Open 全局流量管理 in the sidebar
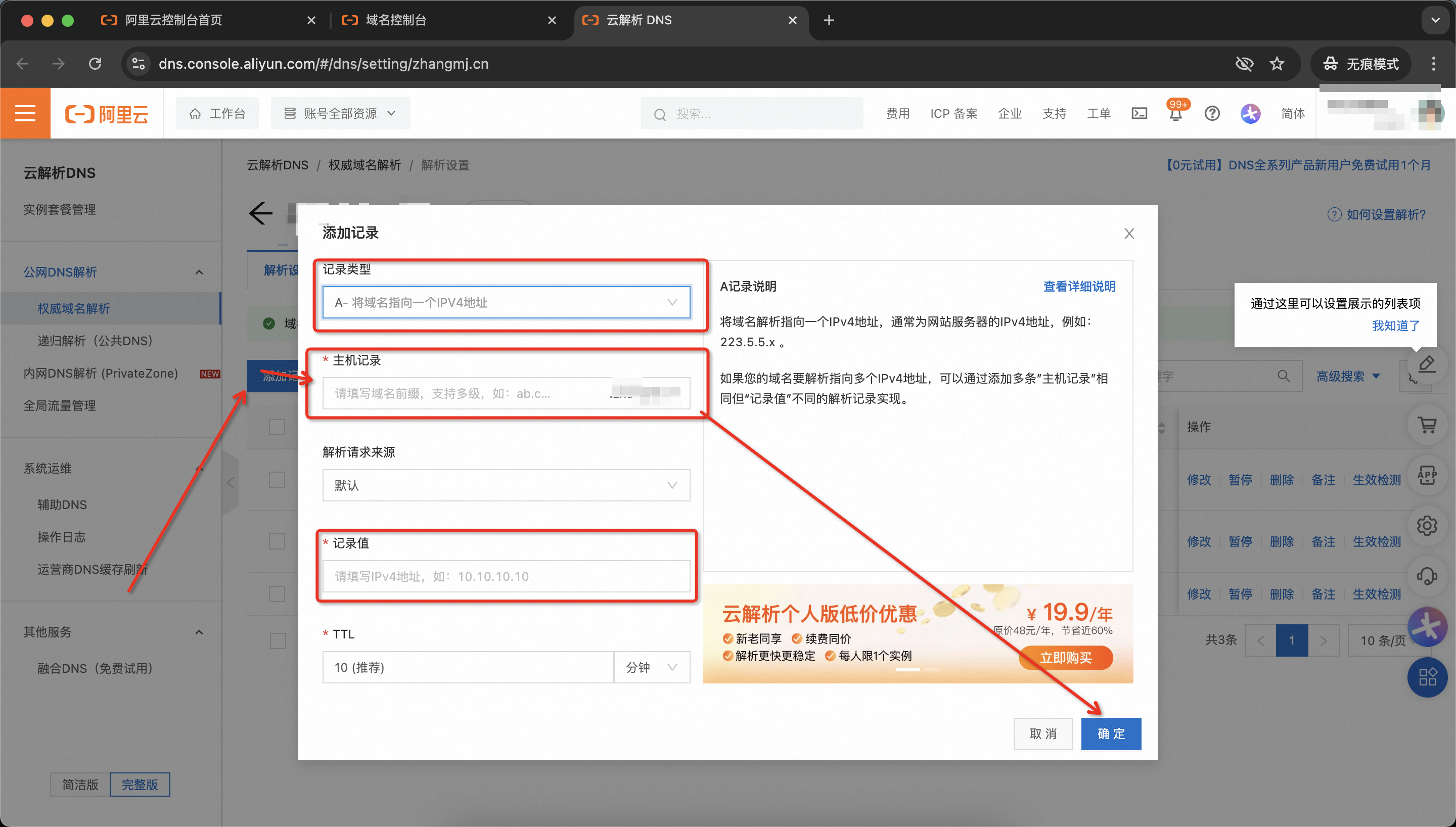 [x=60, y=405]
